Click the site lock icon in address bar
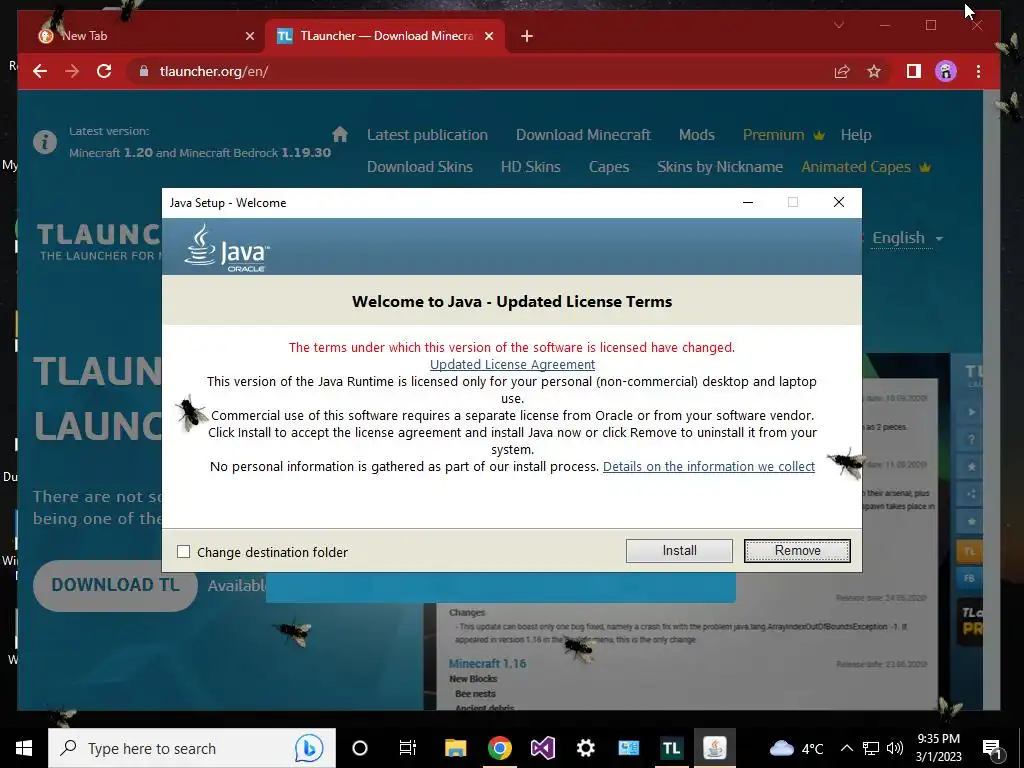Image resolution: width=1024 pixels, height=768 pixels. (144, 71)
